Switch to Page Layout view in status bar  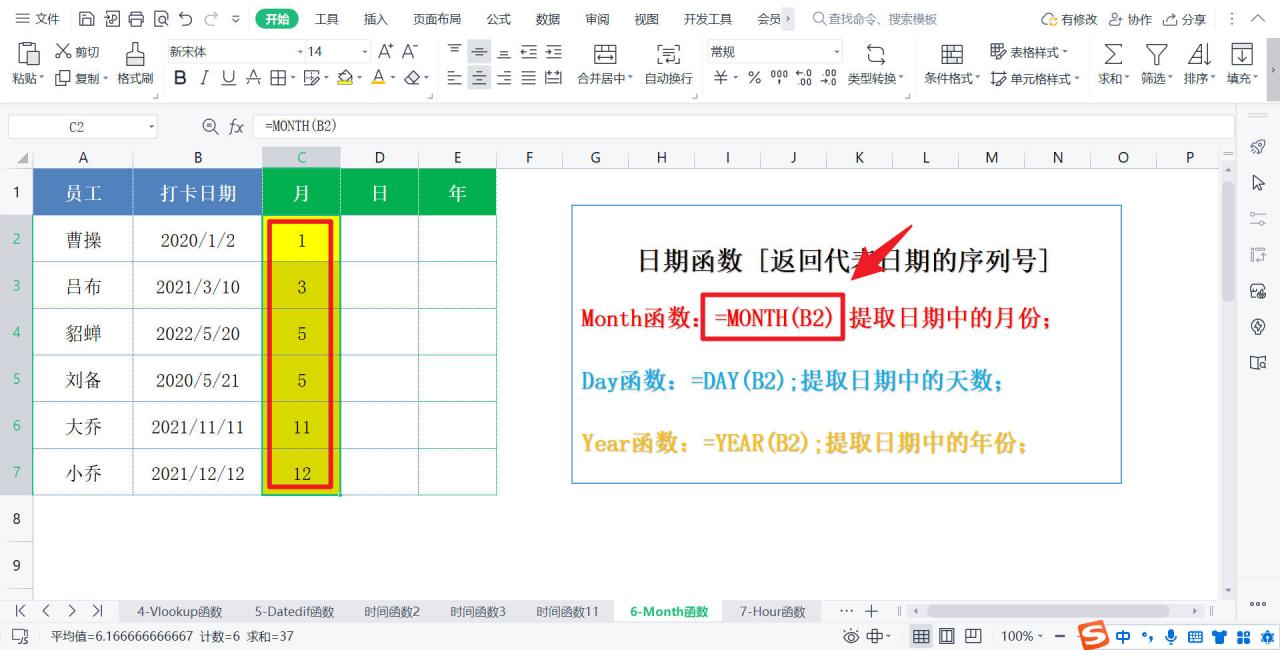click(946, 636)
